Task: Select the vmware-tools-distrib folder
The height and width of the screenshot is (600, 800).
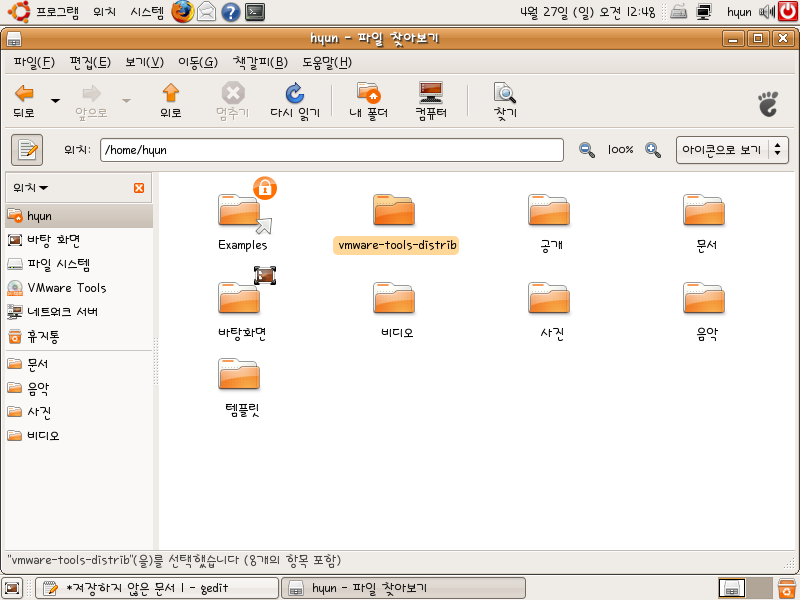Action: (x=394, y=210)
